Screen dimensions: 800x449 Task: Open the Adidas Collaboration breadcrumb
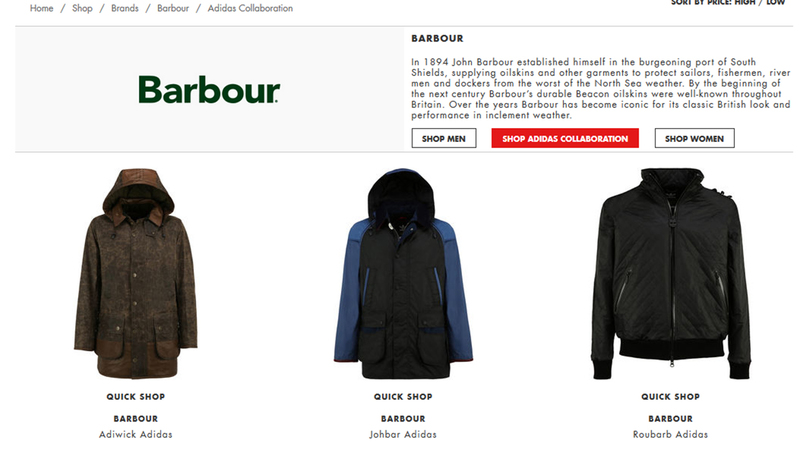pyautogui.click(x=250, y=8)
